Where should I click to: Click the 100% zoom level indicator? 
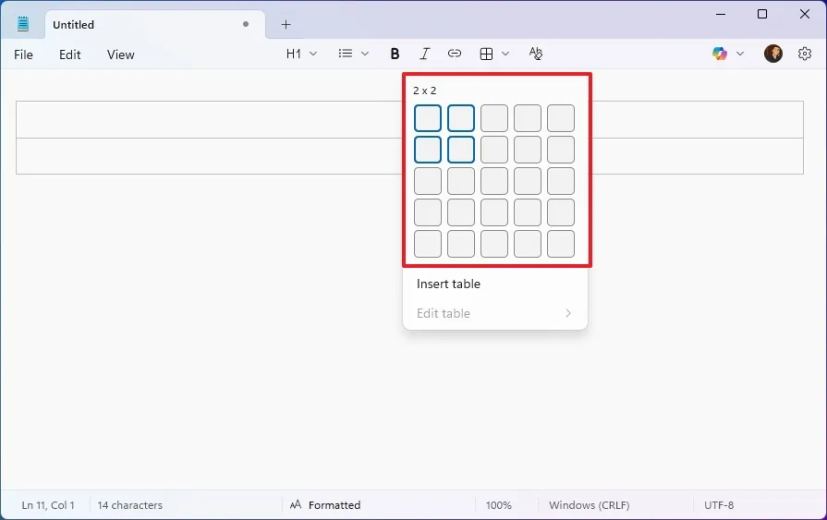(x=499, y=505)
